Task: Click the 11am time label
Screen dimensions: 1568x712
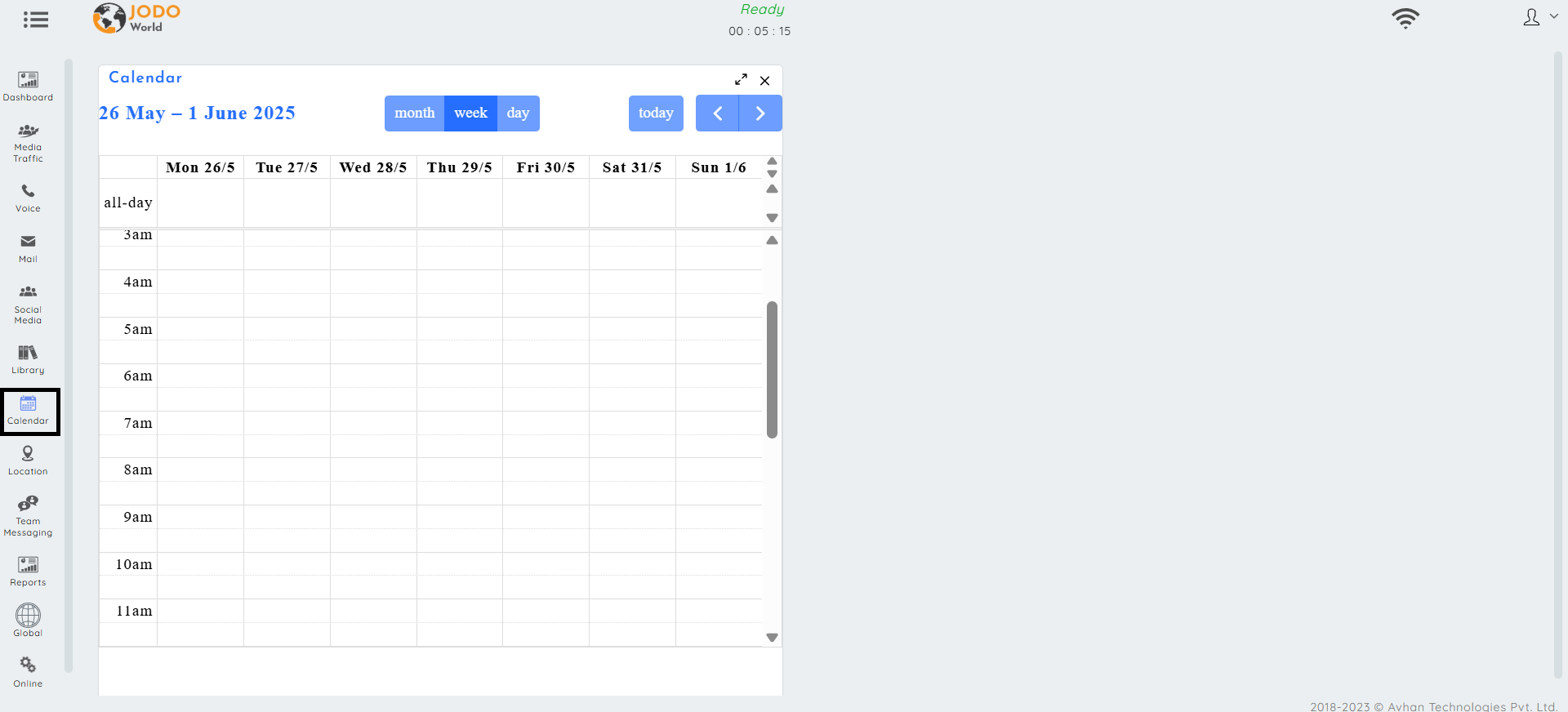Action: [134, 611]
